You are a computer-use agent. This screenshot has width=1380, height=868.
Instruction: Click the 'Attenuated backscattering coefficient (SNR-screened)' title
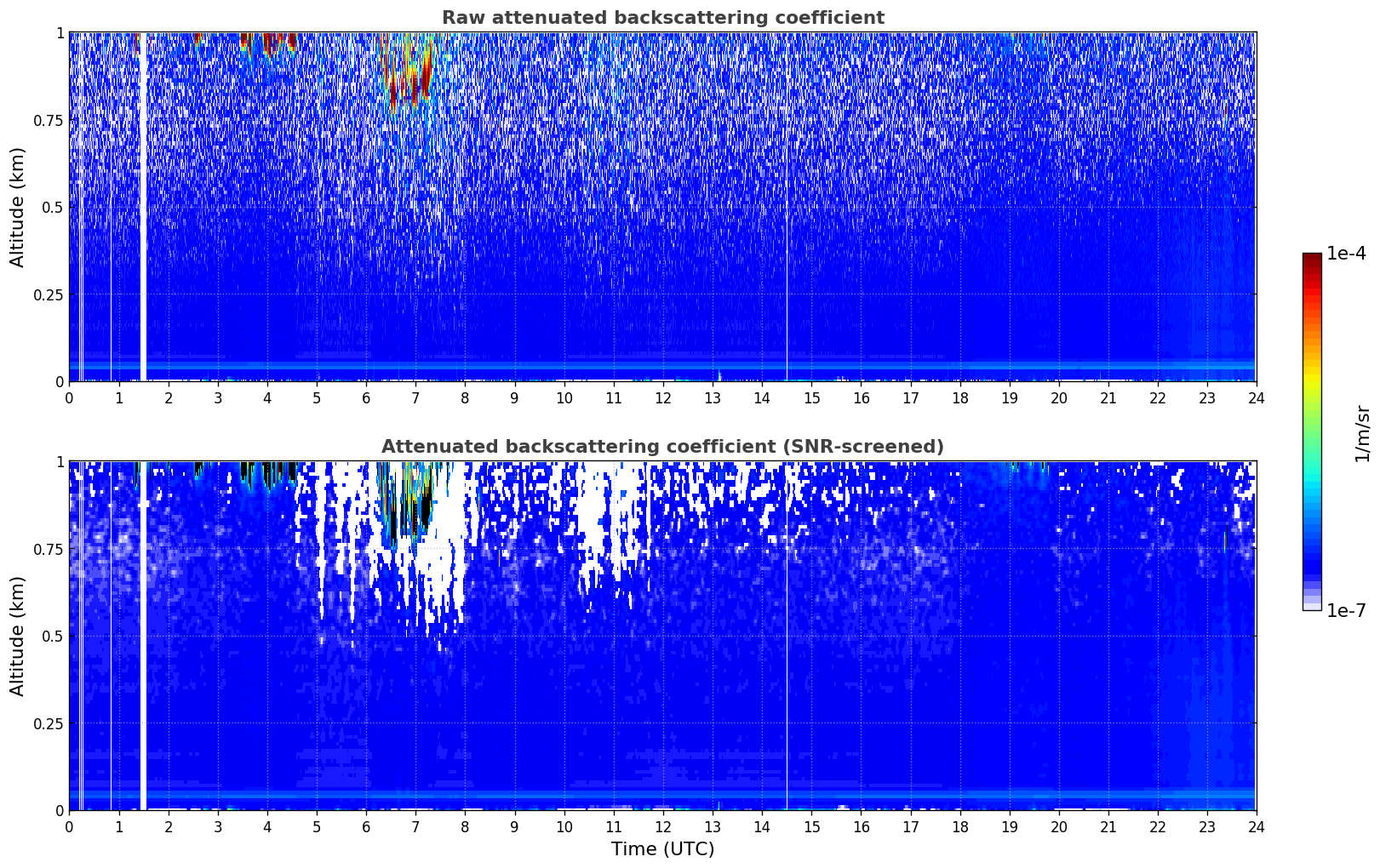point(662,447)
